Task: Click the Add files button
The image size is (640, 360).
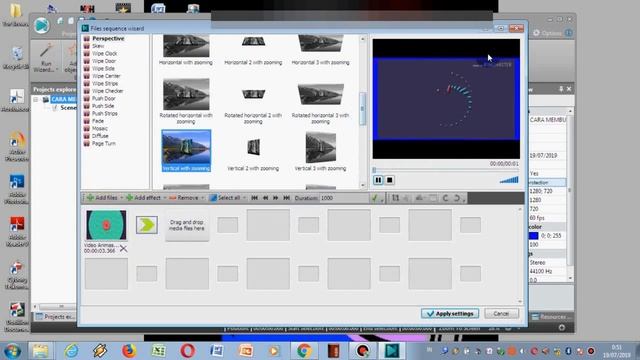Action: point(102,198)
